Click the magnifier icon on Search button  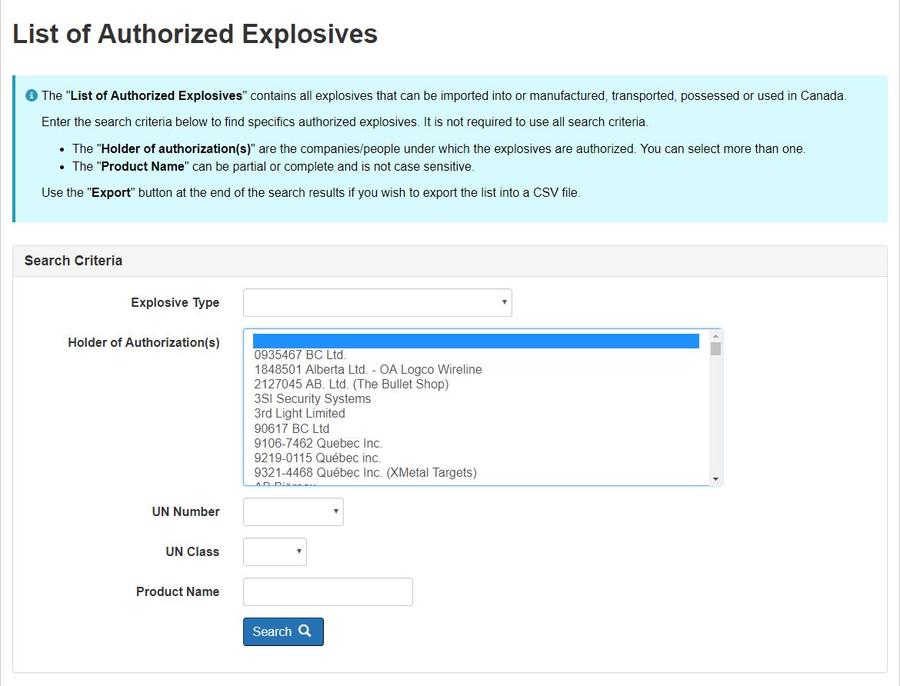(x=305, y=631)
